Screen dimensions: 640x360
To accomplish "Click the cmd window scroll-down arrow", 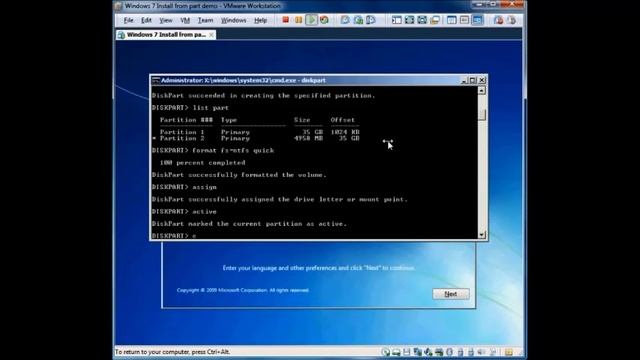I will click(482, 235).
